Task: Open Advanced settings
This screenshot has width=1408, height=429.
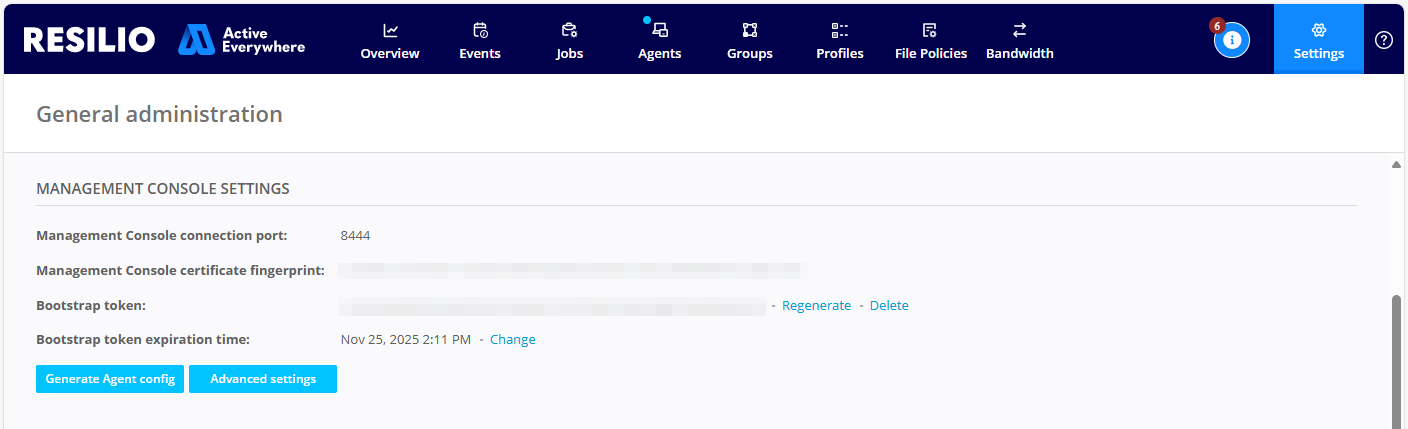Action: pyautogui.click(x=263, y=379)
